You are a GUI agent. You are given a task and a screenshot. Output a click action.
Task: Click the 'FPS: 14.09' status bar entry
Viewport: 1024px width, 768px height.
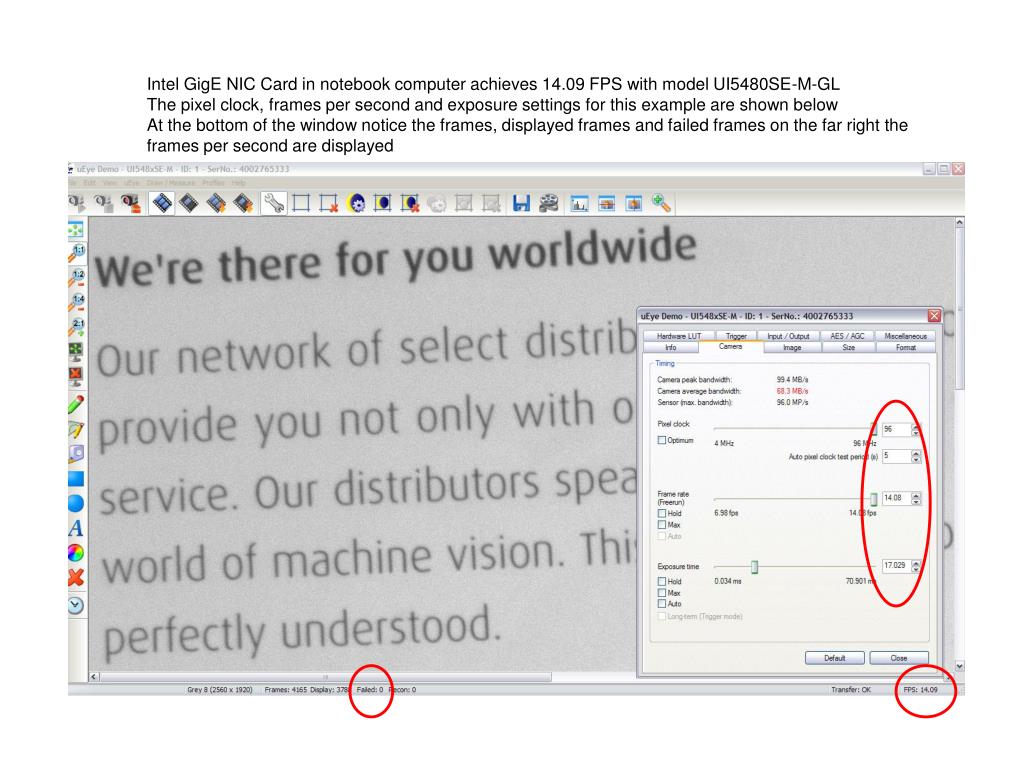click(920, 690)
